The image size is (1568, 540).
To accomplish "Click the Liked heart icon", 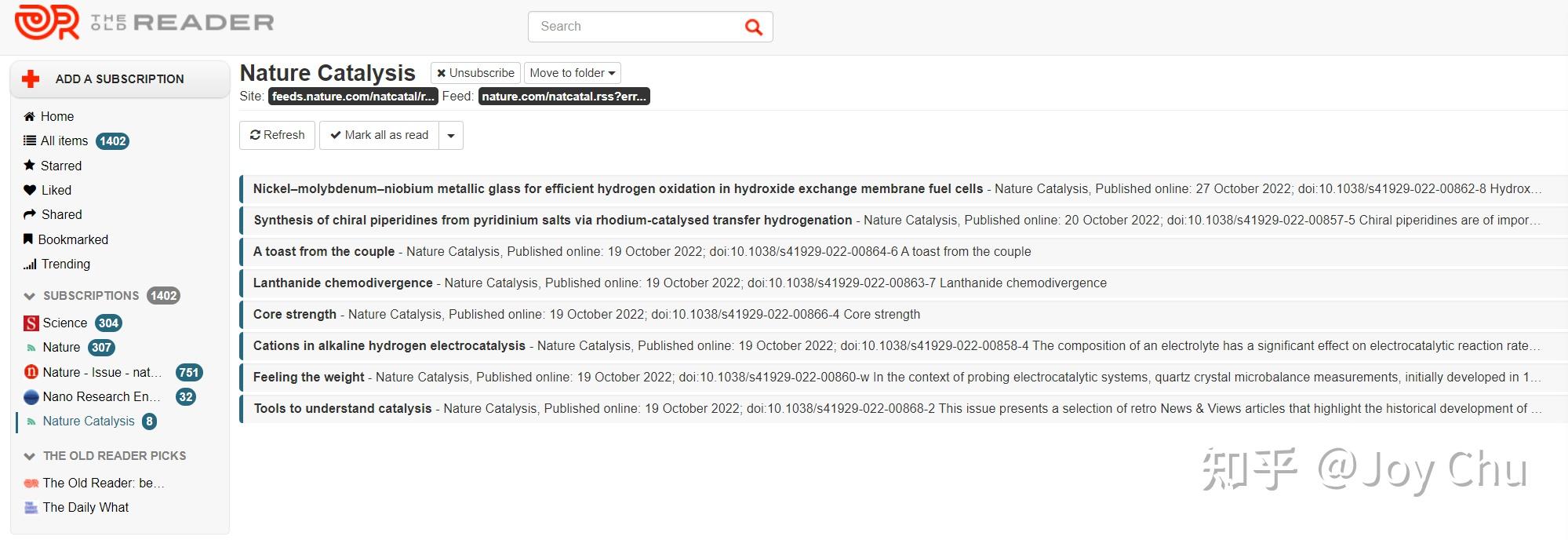I will pyautogui.click(x=30, y=190).
